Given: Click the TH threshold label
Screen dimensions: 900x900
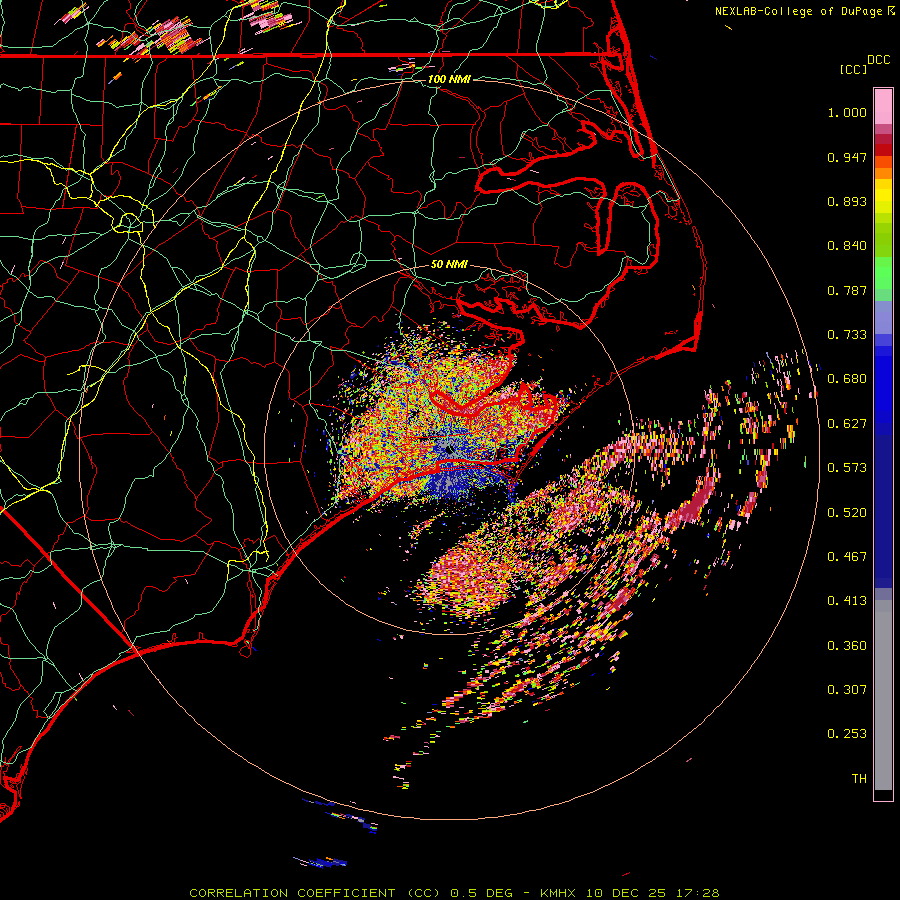Looking at the screenshot, I should click(x=859, y=779).
